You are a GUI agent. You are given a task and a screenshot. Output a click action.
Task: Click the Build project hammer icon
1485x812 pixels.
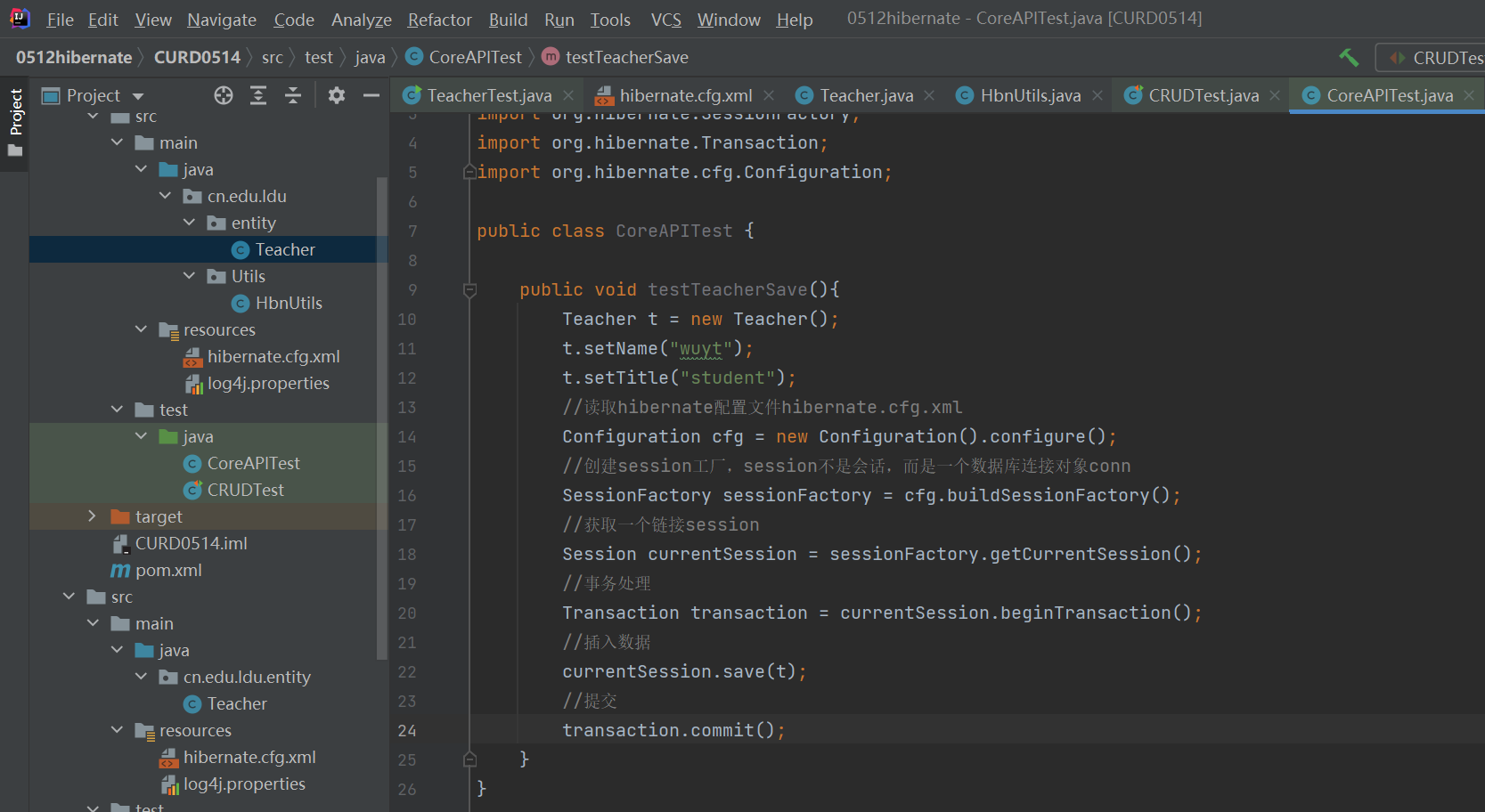[x=1349, y=58]
